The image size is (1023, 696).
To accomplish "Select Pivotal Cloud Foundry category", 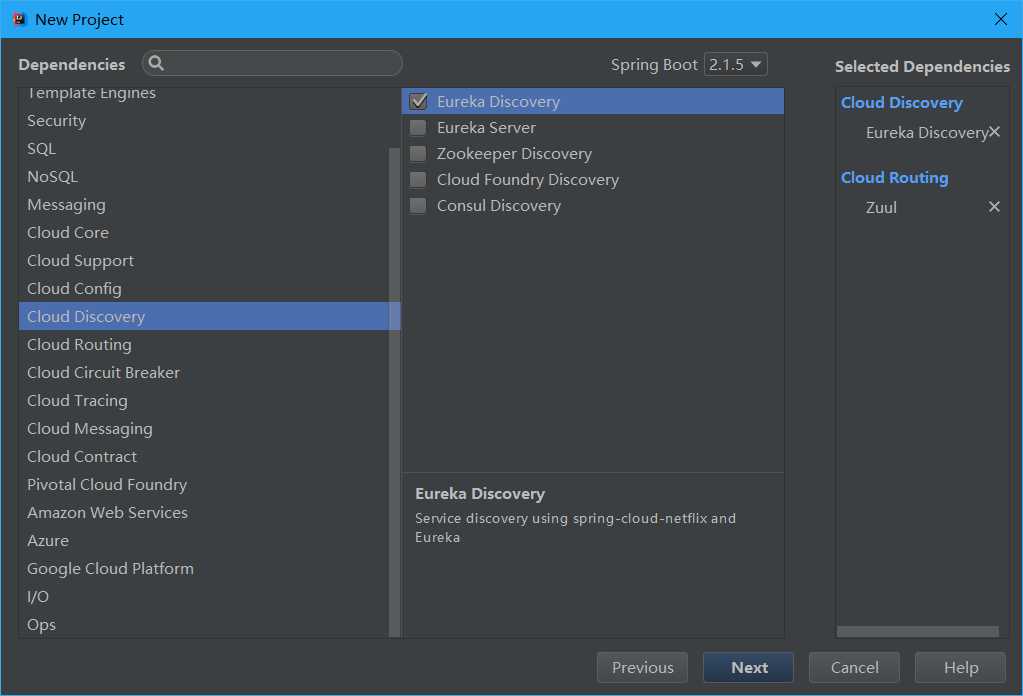I will pos(204,485).
